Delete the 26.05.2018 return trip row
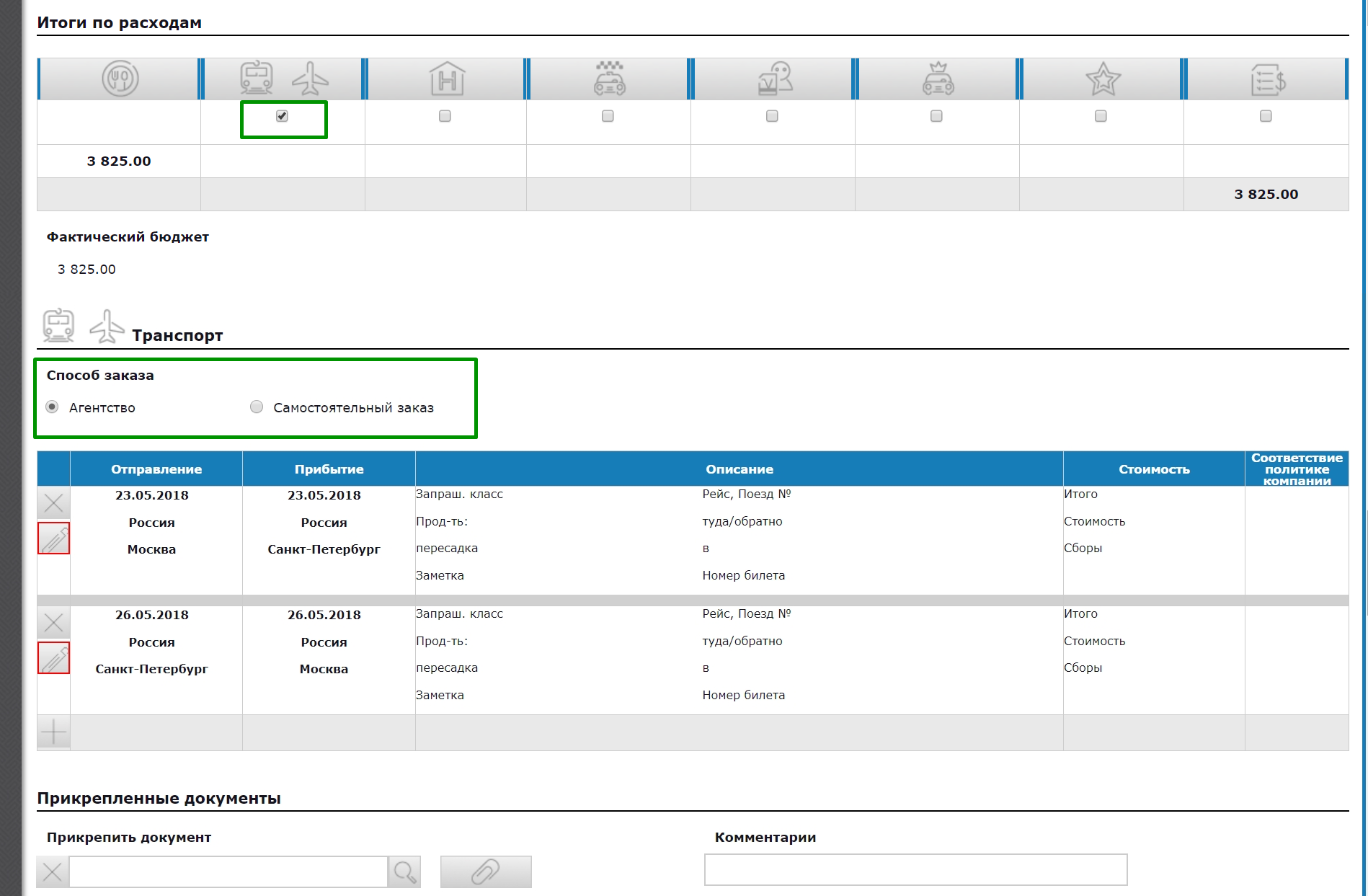The width and height of the screenshot is (1368, 896). point(53,622)
